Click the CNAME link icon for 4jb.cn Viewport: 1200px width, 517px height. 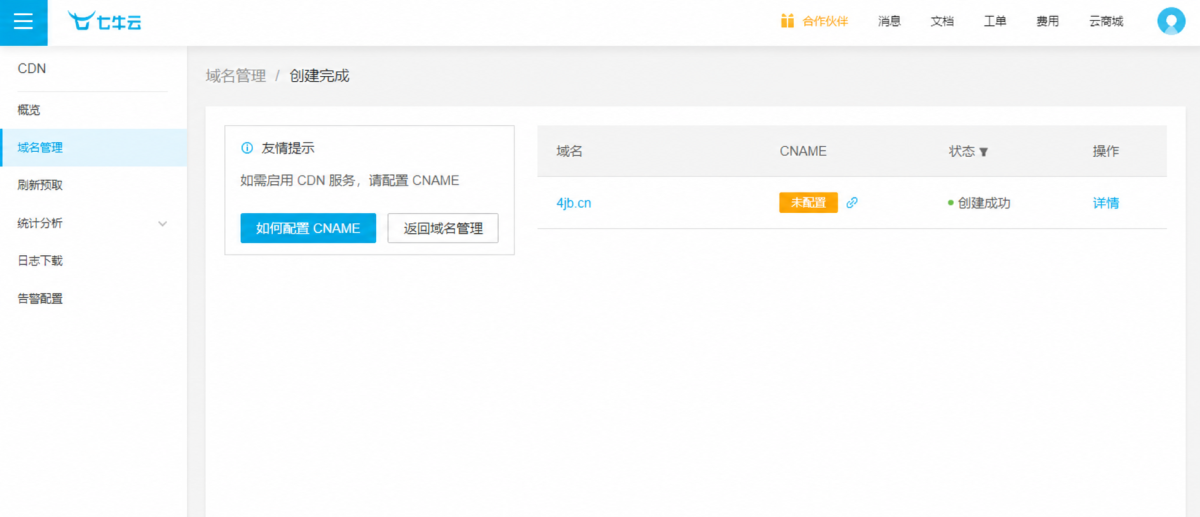click(x=852, y=202)
